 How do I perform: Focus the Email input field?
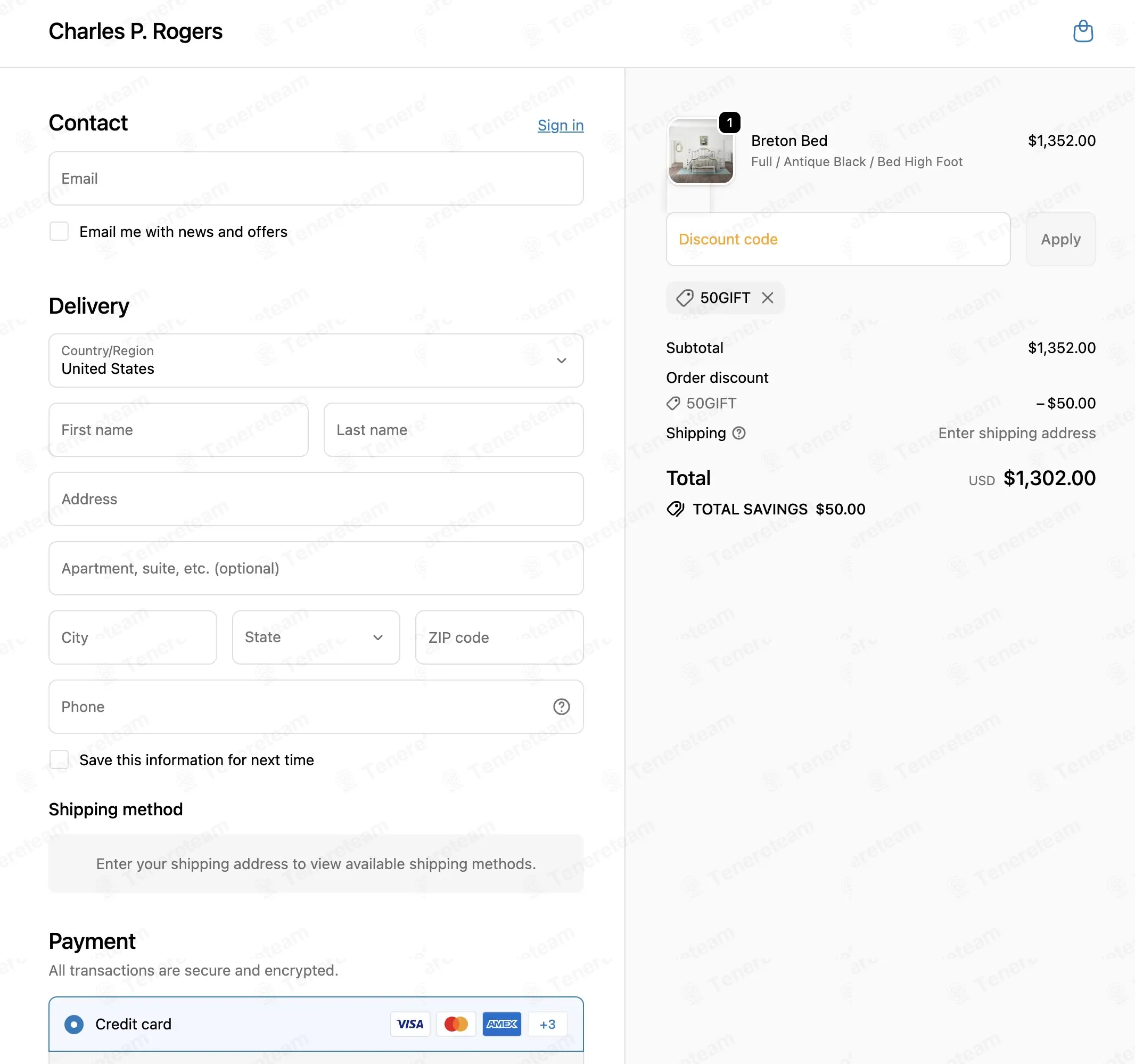point(316,178)
